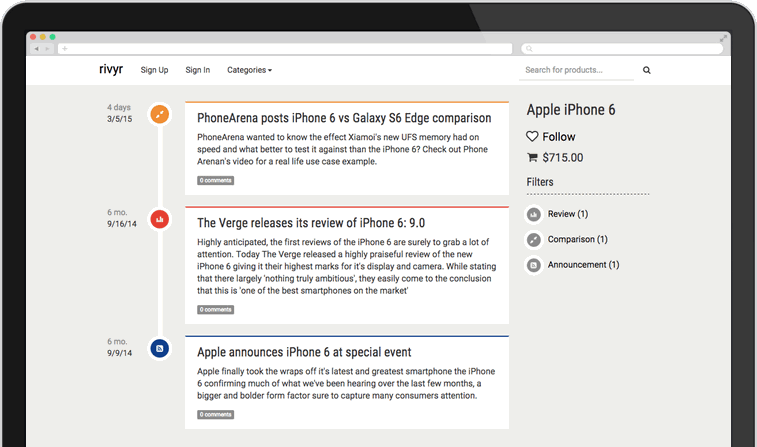
Task: Open the PhoneArena comparison post title
Action: (x=344, y=118)
